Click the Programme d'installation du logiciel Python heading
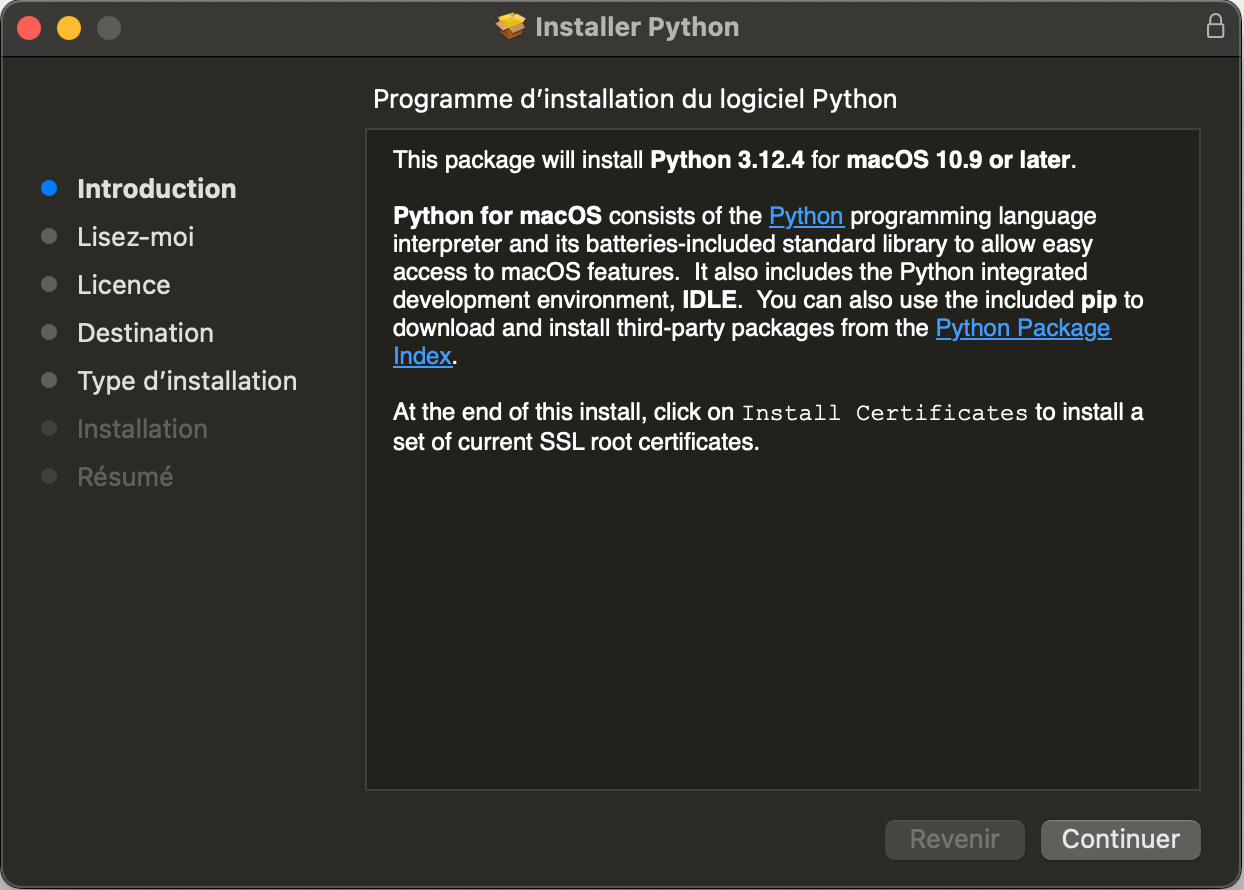 [x=634, y=99]
